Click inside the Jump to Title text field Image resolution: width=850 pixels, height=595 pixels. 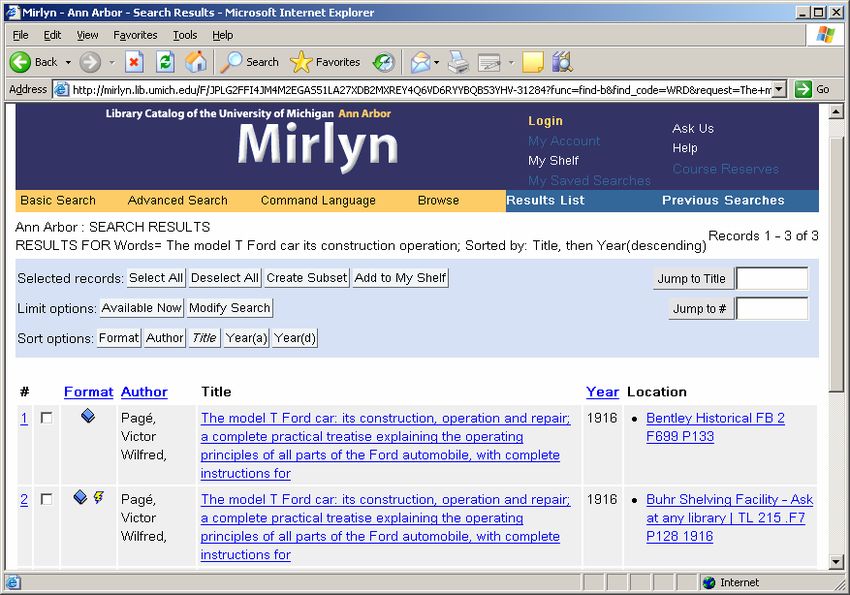click(772, 279)
